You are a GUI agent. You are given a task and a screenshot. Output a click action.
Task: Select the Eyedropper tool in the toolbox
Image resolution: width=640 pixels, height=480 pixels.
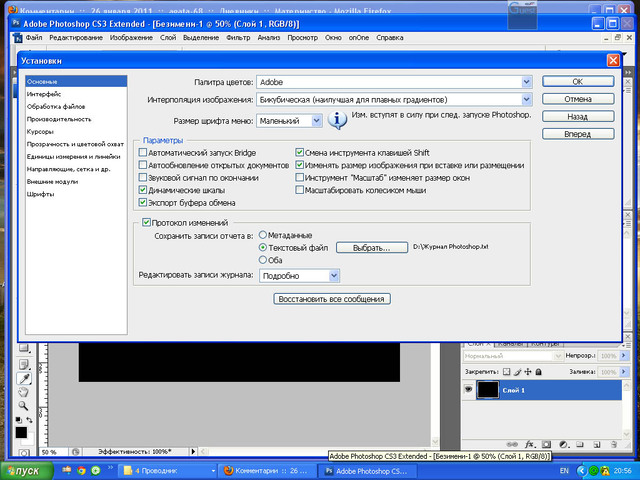coord(24,378)
